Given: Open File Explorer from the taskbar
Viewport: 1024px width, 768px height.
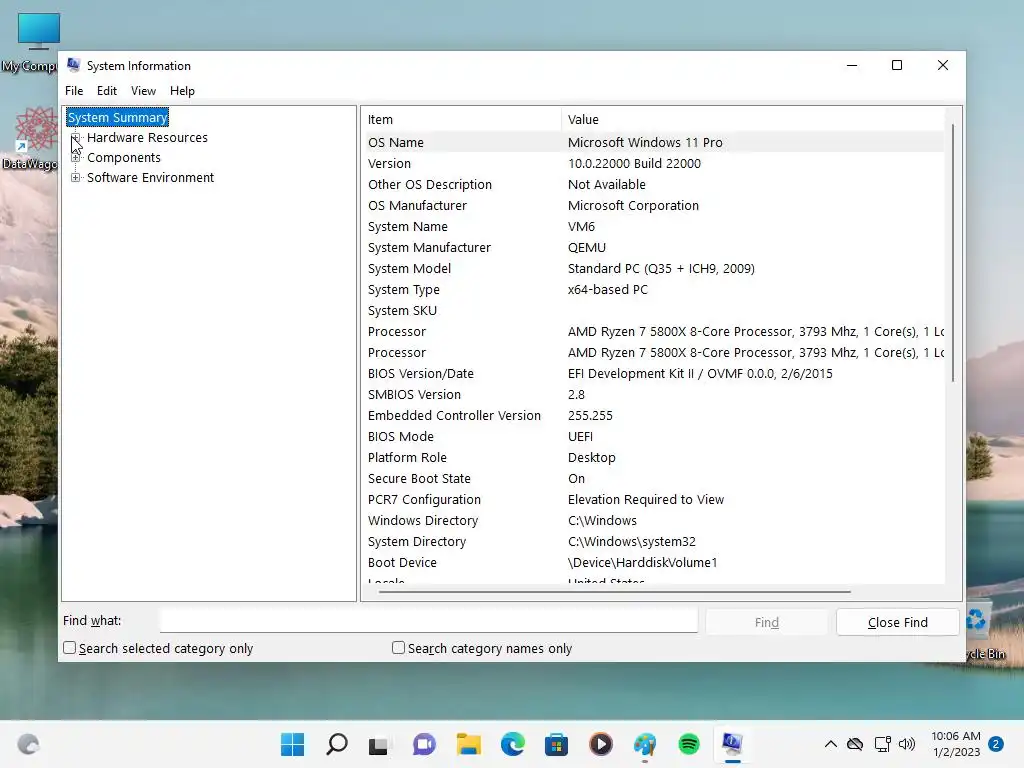Looking at the screenshot, I should tap(468, 744).
